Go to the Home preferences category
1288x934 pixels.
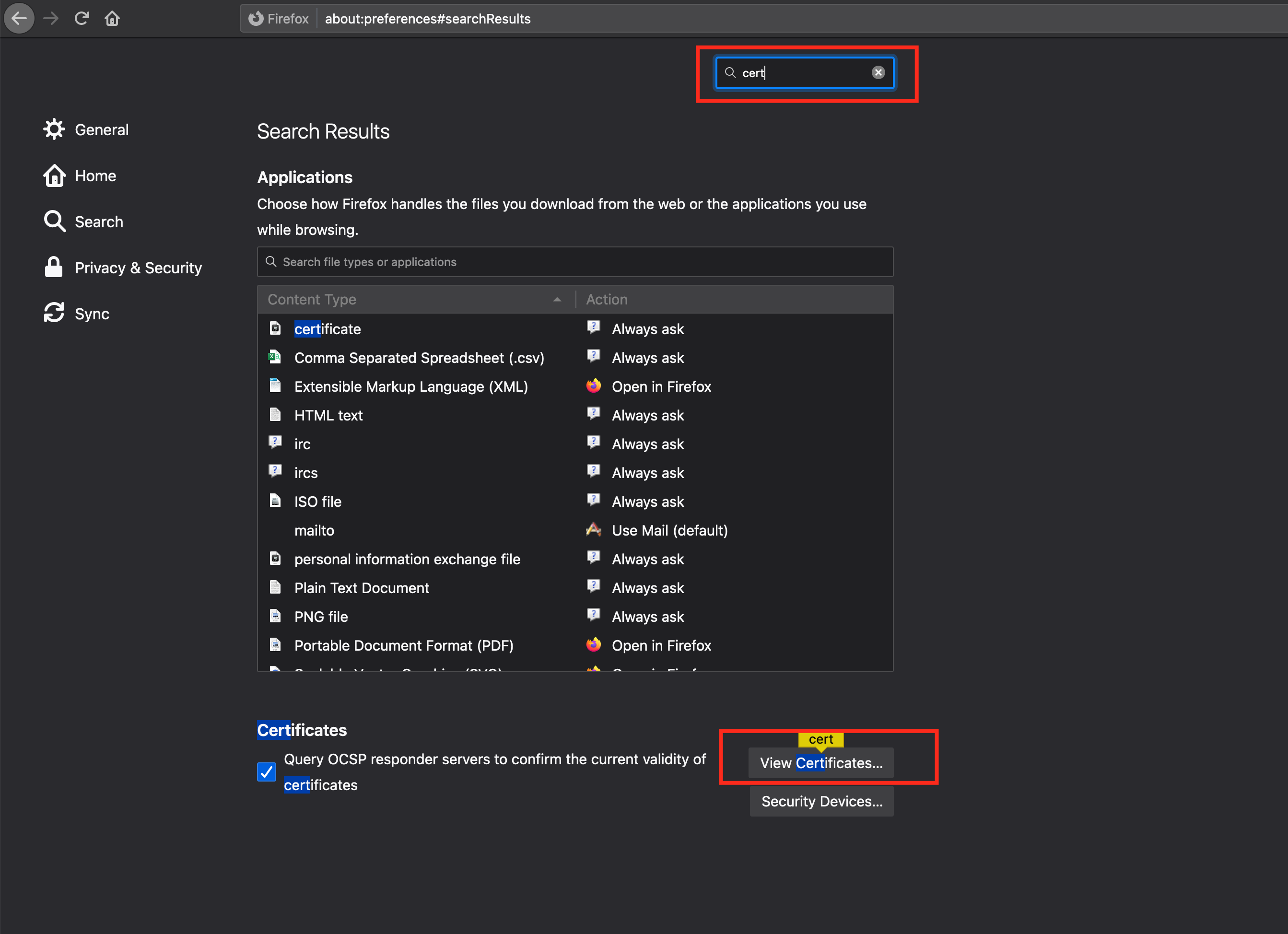[95, 176]
